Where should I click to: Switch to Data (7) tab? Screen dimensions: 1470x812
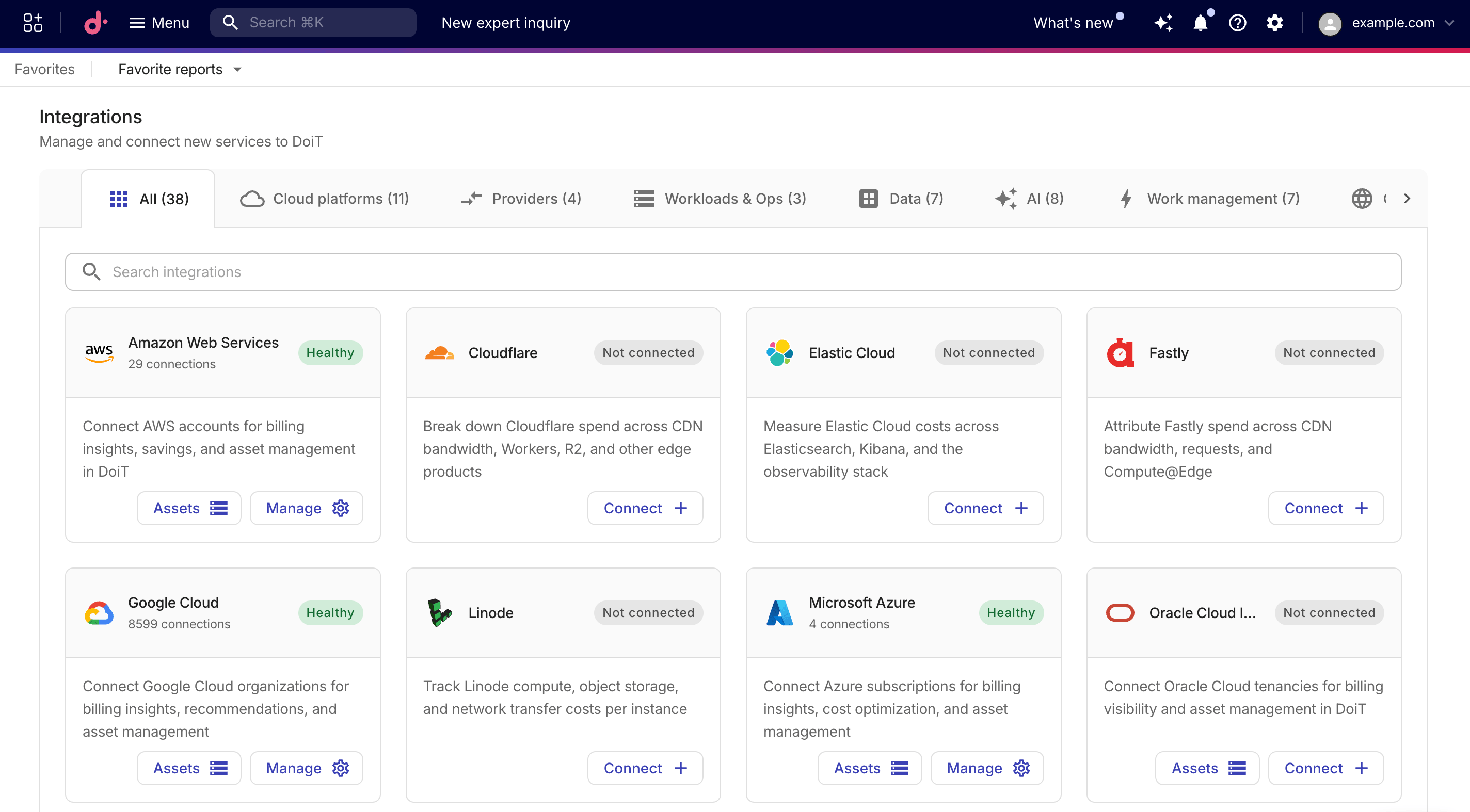tap(901, 199)
